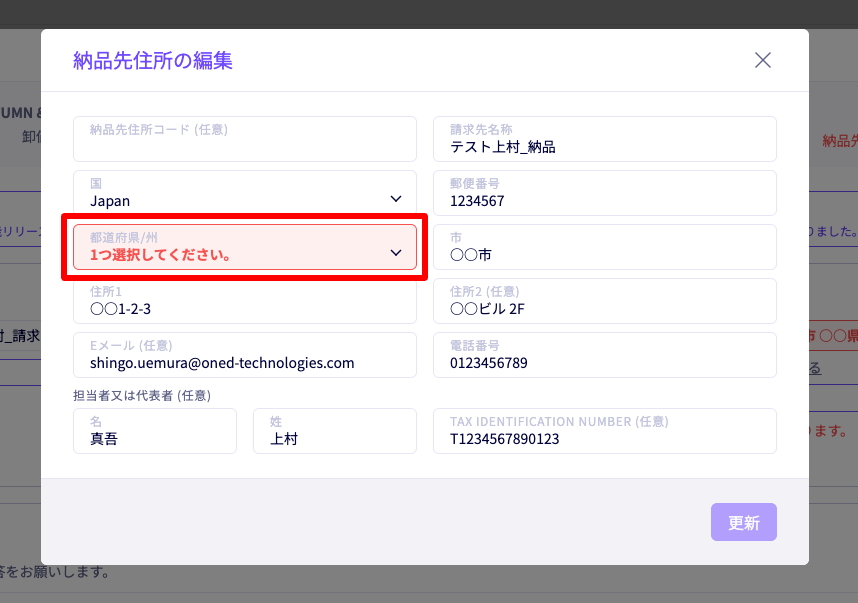Edit the 請求先名称 field with テスト上村_納品
This screenshot has width=858, height=603.
605,139
